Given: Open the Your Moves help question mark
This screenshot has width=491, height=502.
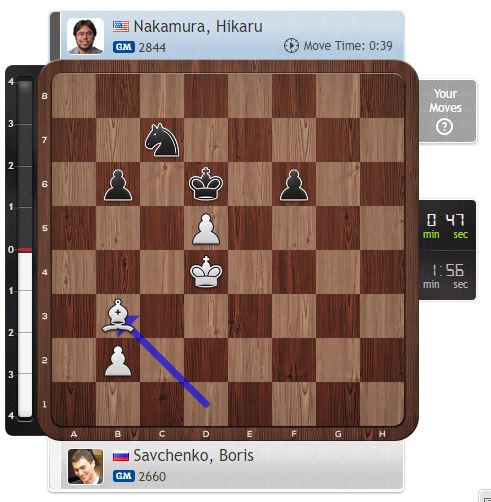Looking at the screenshot, I should click(x=445, y=127).
